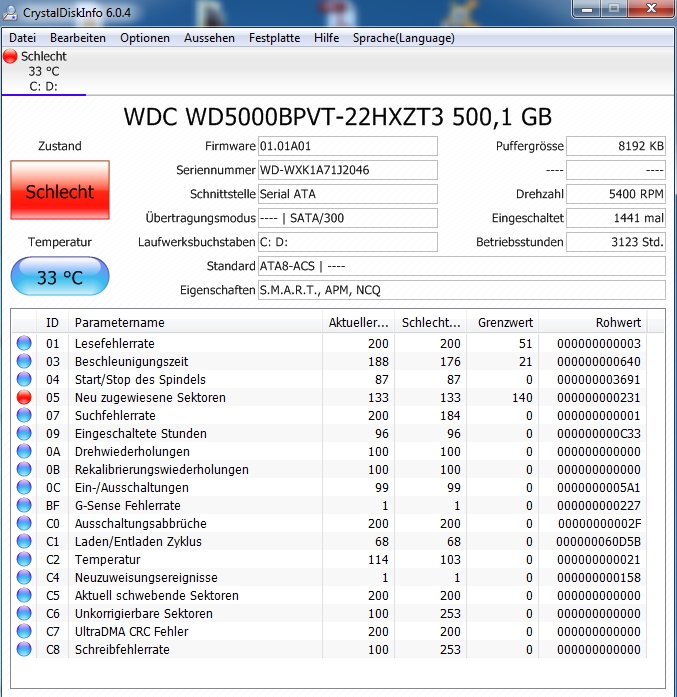Image resolution: width=677 pixels, height=697 pixels.
Task: Open the Aussehen menu
Action: click(209, 38)
